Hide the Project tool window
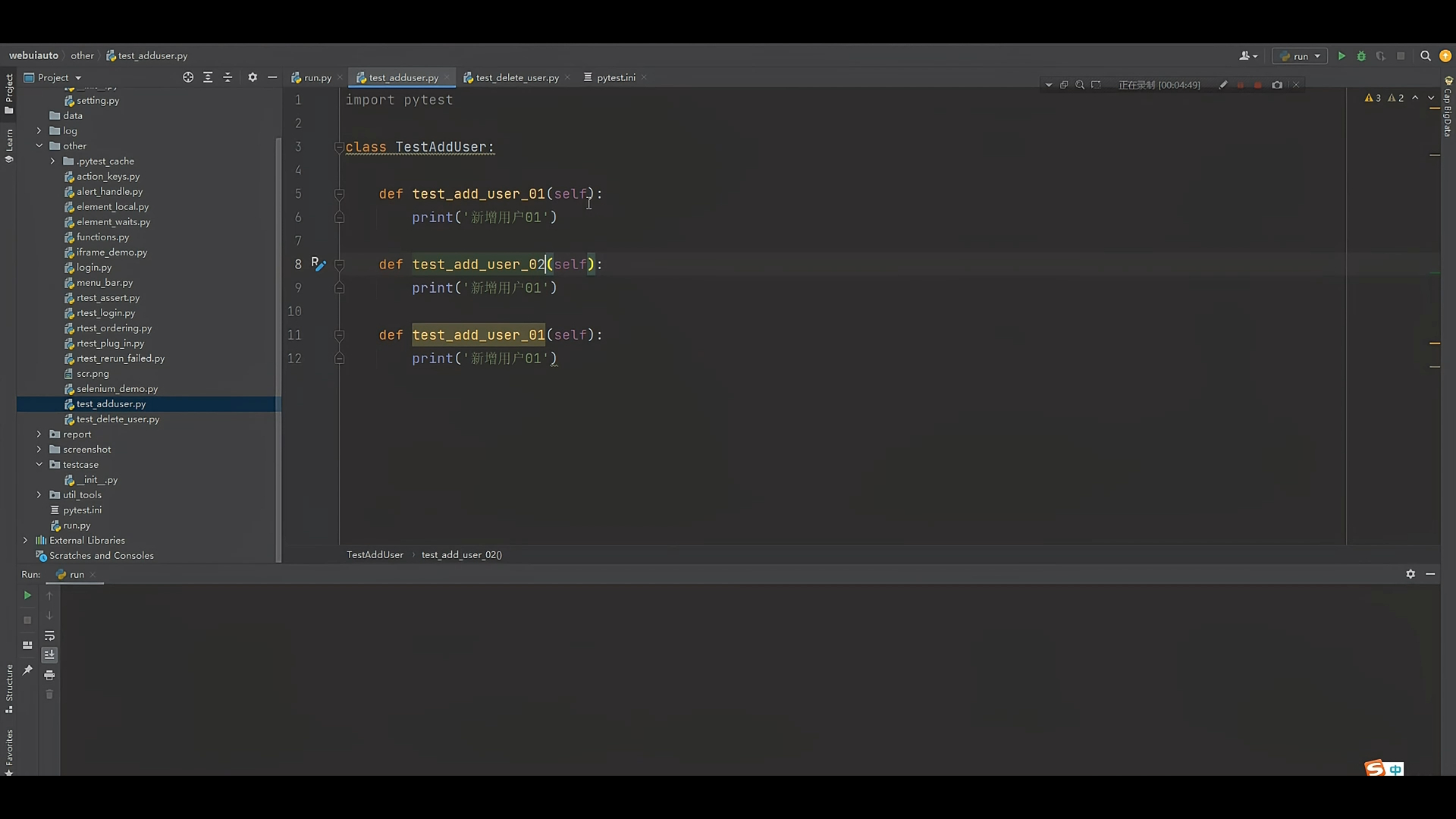Screen dimensions: 1456x819 [x=272, y=77]
